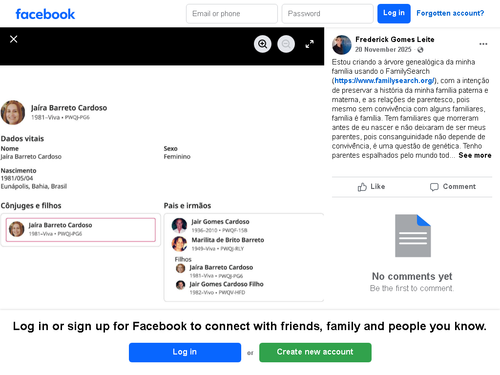Click the Comment button on the post
Image resolution: width=500 pixels, height=375 pixels.
453,187
